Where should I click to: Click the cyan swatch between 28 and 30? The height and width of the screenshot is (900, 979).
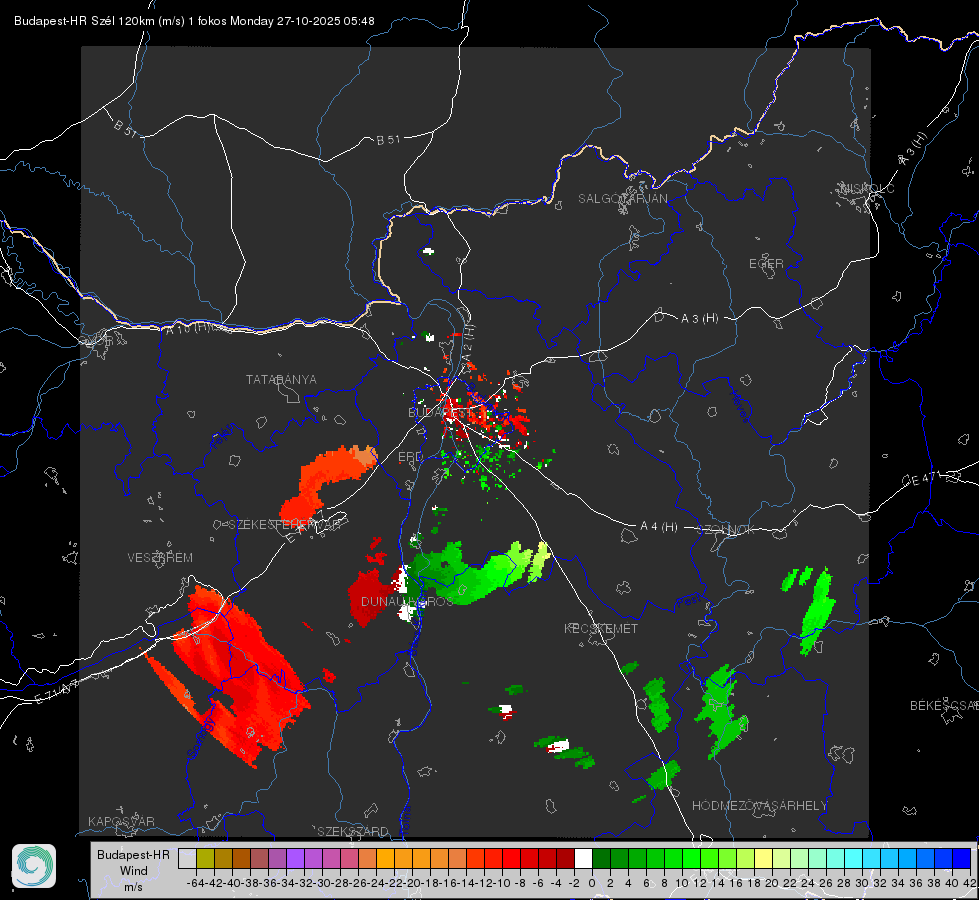854,858
